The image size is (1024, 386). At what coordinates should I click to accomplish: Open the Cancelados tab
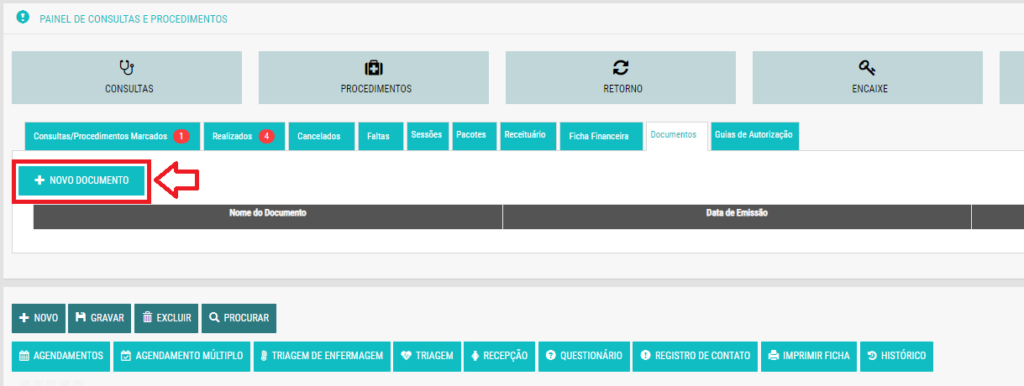pos(321,137)
